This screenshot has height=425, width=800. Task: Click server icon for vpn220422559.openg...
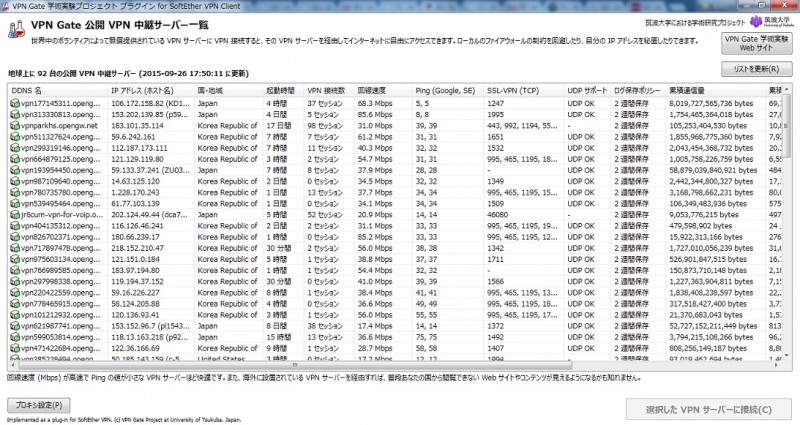[x=15, y=293]
